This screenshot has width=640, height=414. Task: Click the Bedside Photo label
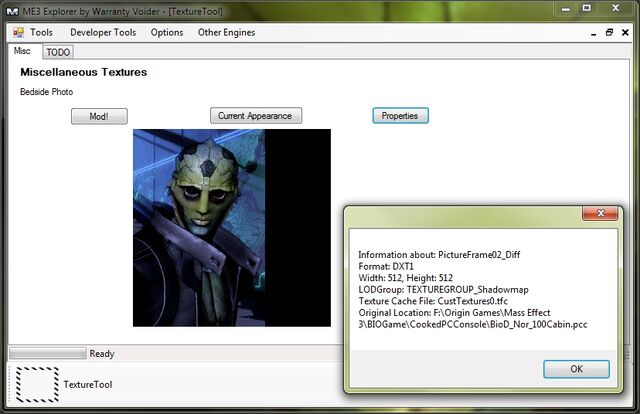(x=47, y=92)
